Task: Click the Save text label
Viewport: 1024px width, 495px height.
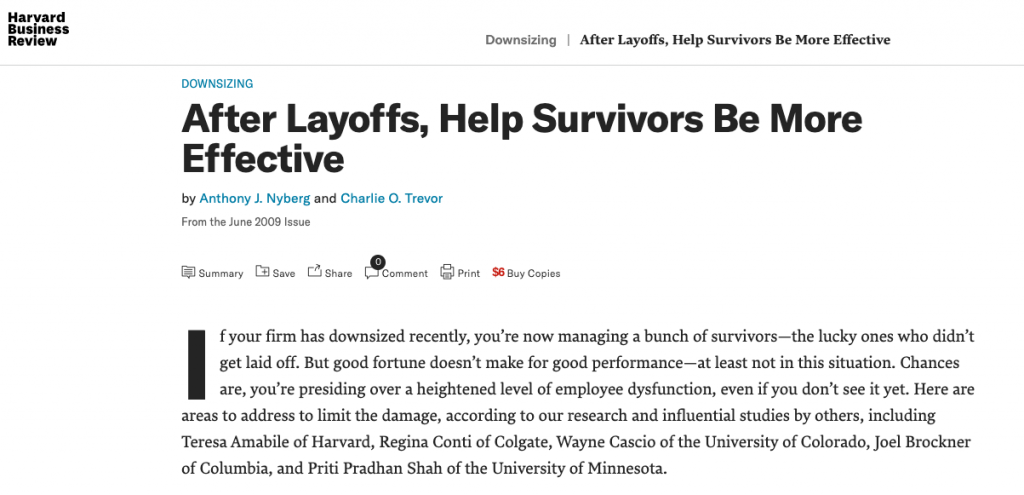Action: [283, 274]
